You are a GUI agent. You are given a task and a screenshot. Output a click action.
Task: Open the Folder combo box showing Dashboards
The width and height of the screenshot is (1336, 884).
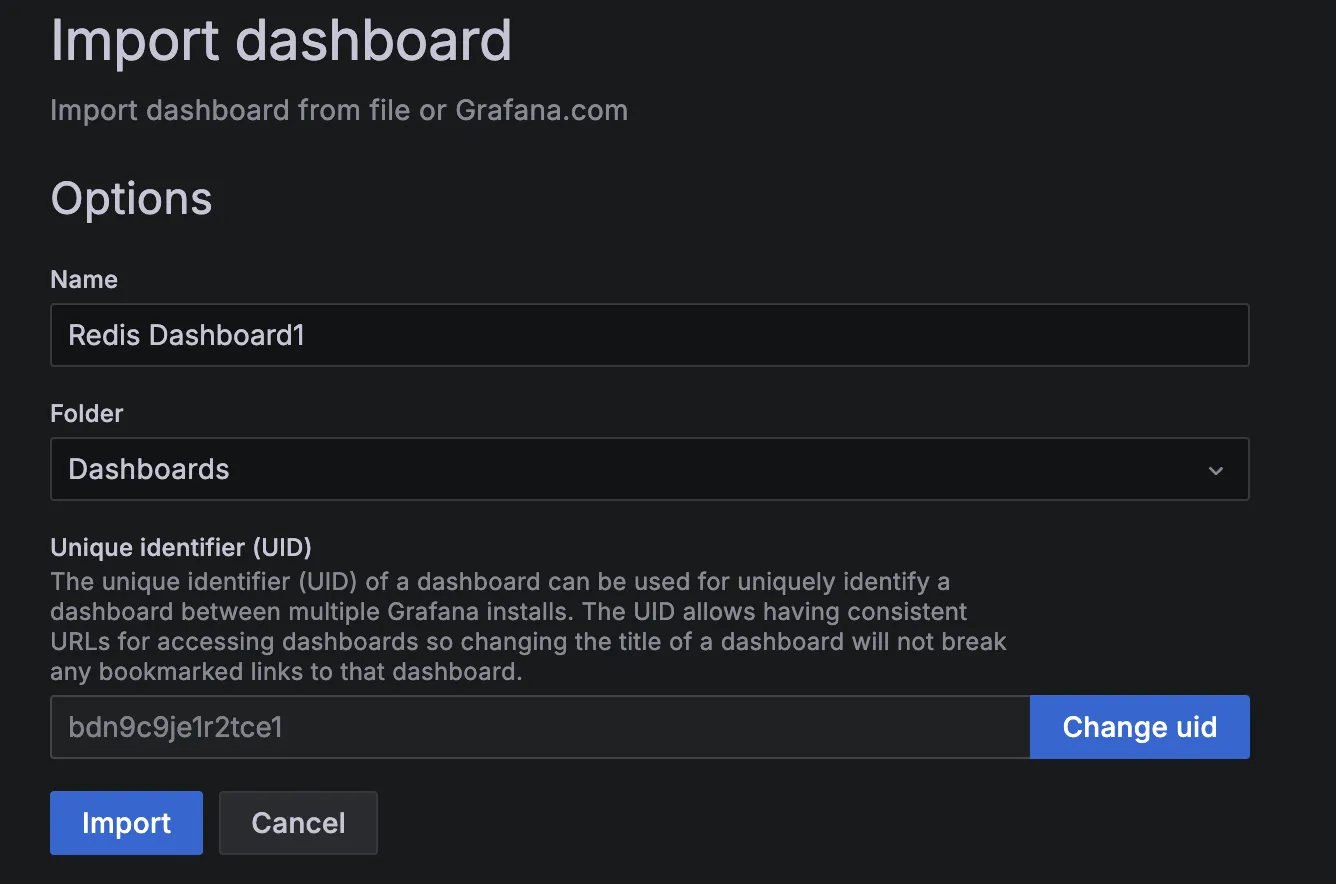649,469
